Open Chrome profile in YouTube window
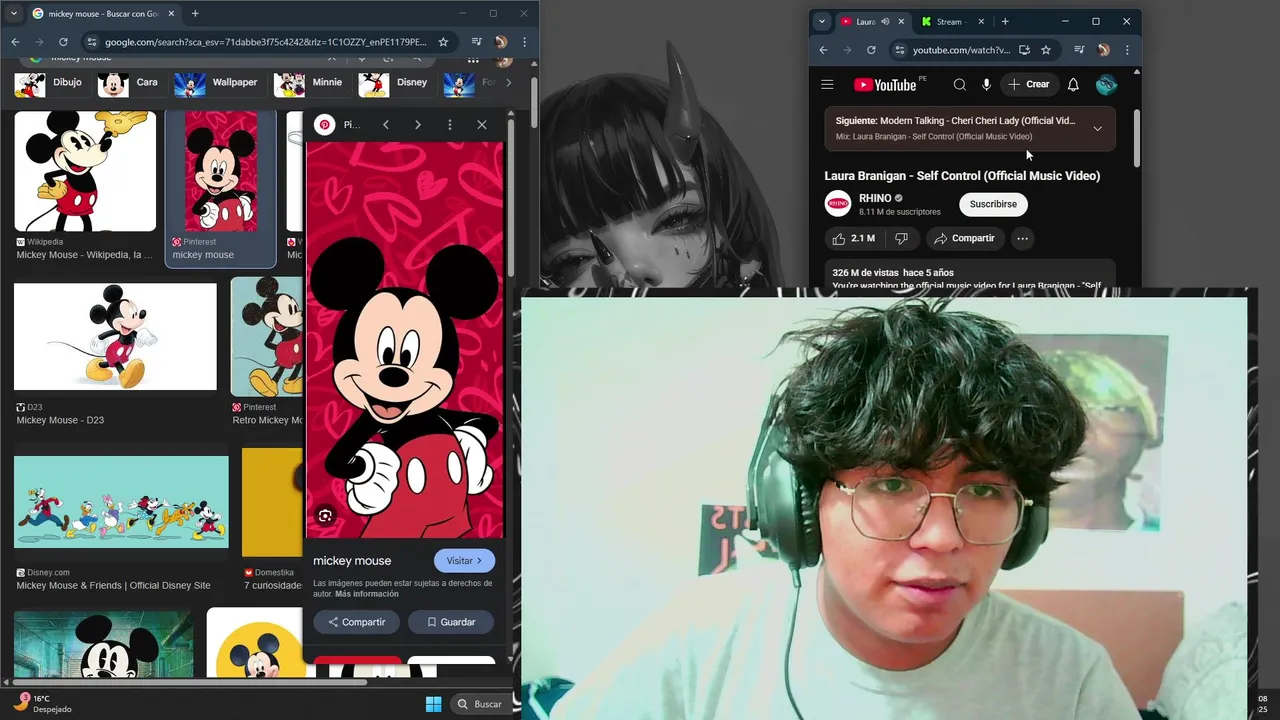The width and height of the screenshot is (1280, 720). pos(1103,50)
